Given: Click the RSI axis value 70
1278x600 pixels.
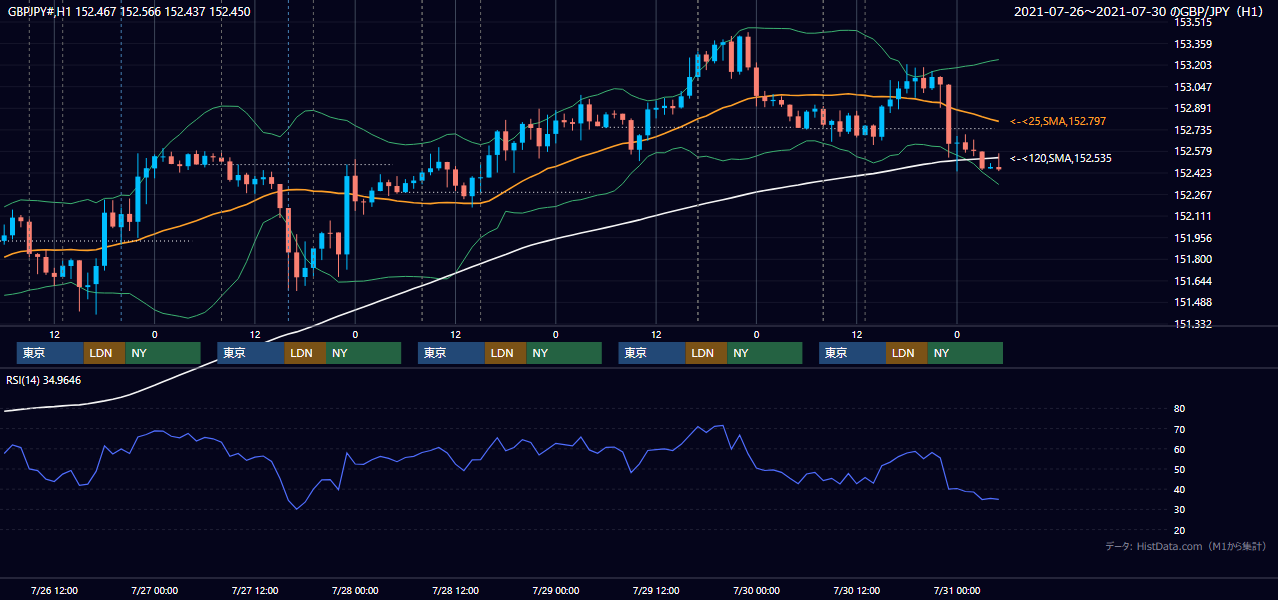Looking at the screenshot, I should (1180, 429).
